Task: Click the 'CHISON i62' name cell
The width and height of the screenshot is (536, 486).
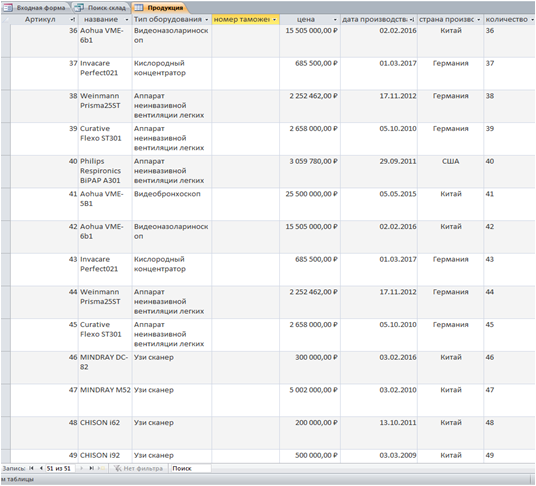Action: (105, 433)
